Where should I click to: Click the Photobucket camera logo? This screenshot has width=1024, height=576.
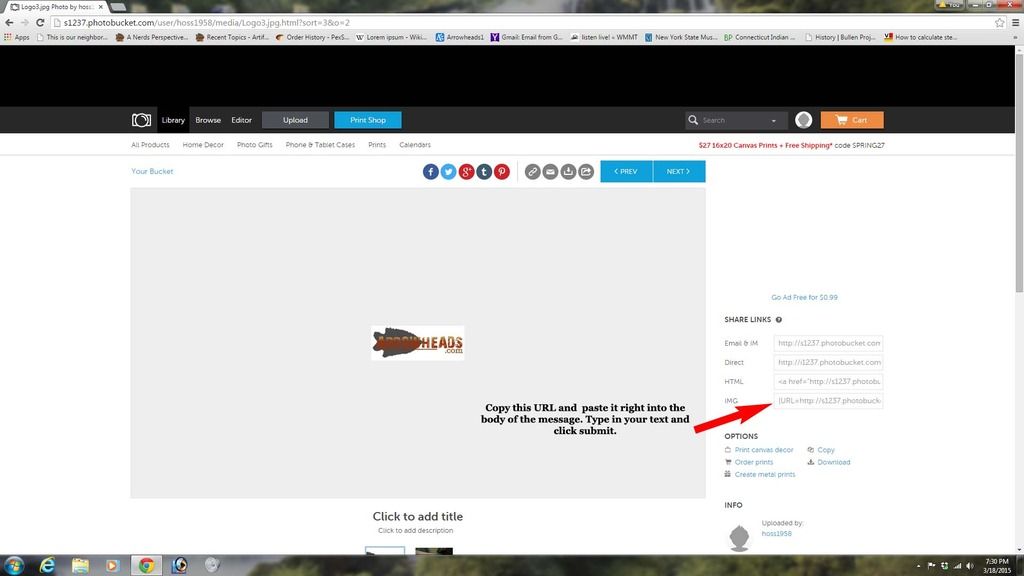141,120
